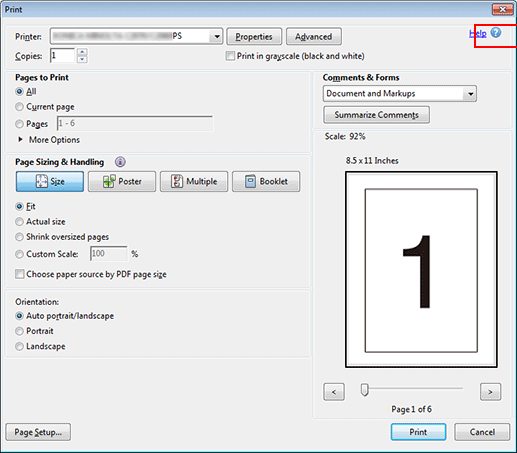Open the Printer dropdown list
The height and width of the screenshot is (453, 517).
tap(217, 36)
